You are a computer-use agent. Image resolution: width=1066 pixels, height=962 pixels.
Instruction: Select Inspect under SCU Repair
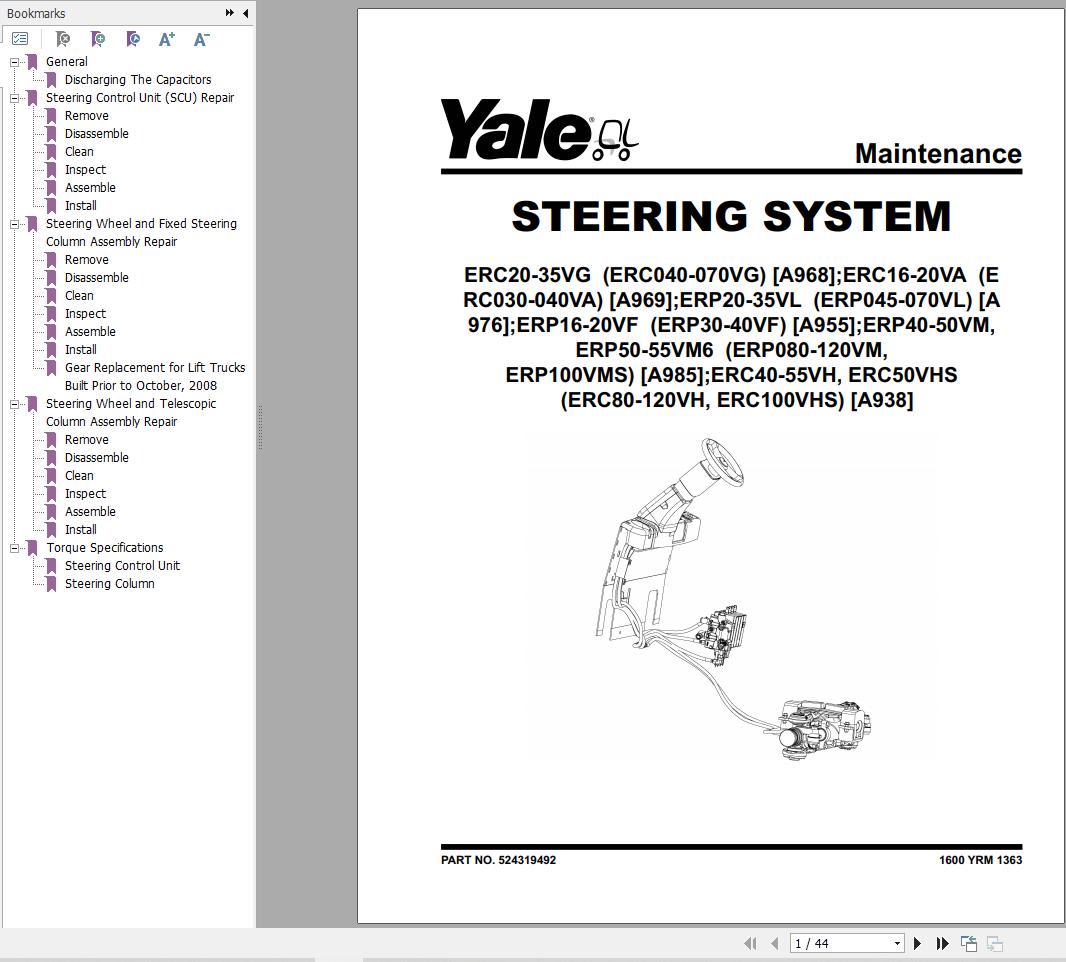85,169
